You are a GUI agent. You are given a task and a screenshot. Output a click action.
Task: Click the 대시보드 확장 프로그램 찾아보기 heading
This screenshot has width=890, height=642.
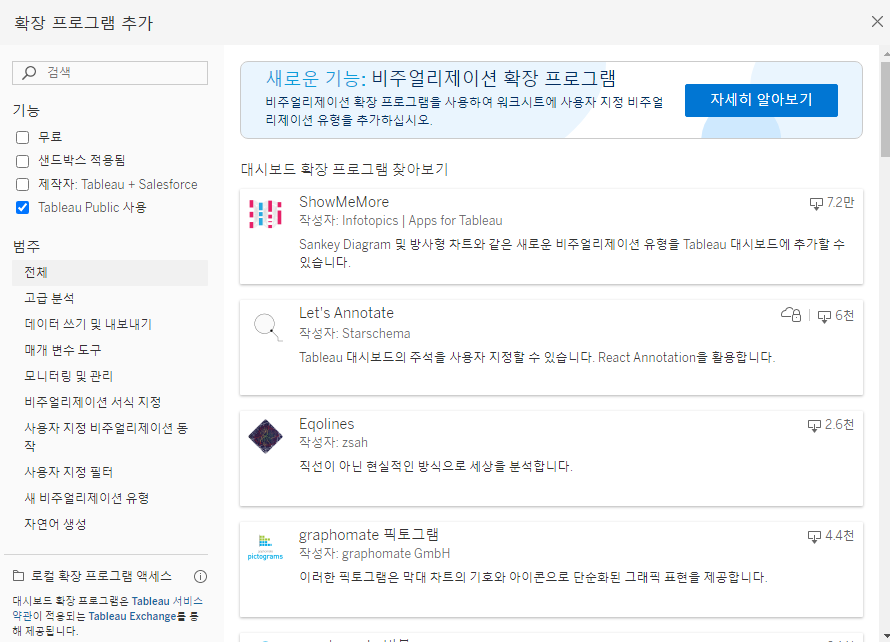(x=345, y=170)
